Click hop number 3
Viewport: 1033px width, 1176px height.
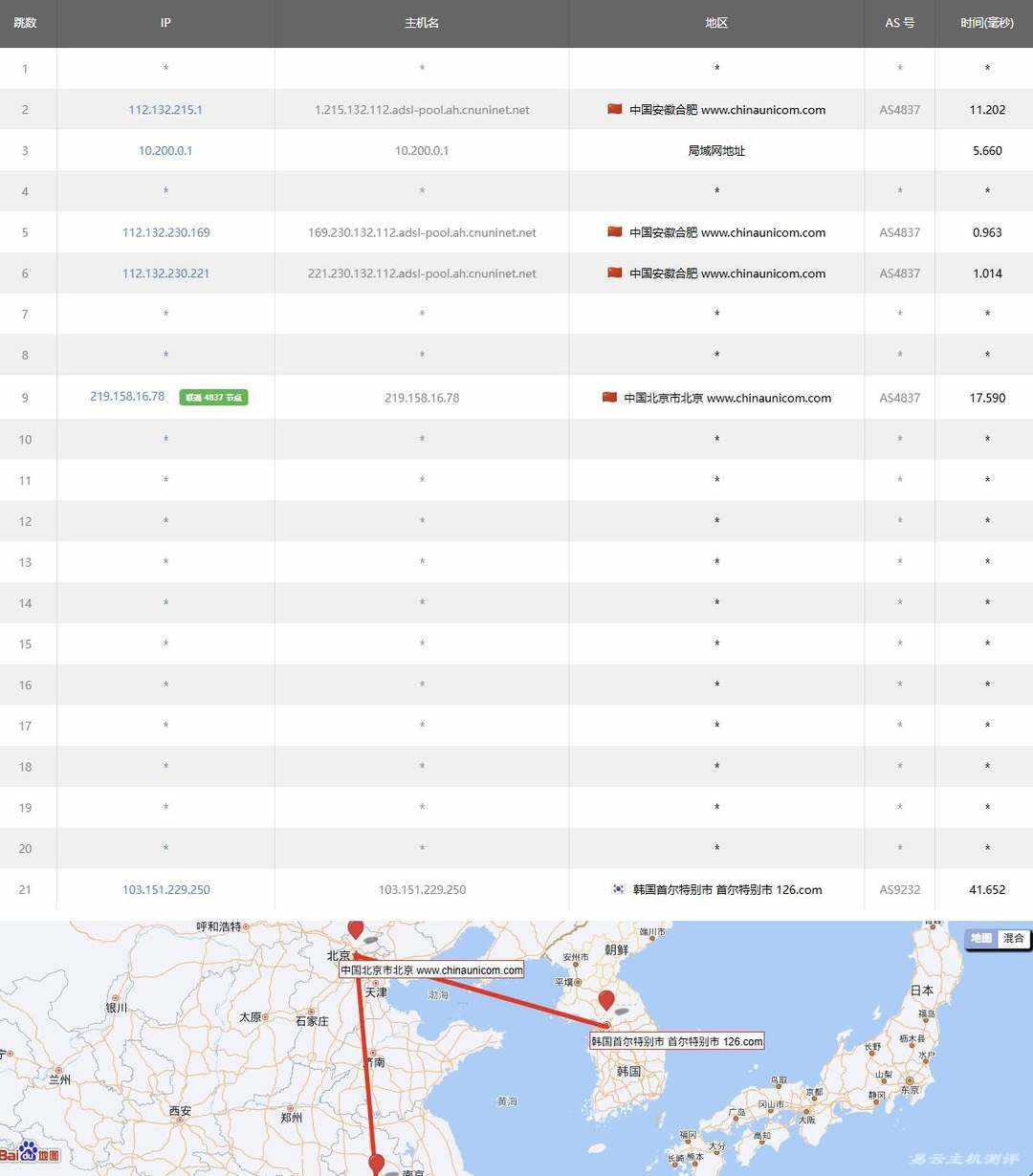(x=25, y=151)
